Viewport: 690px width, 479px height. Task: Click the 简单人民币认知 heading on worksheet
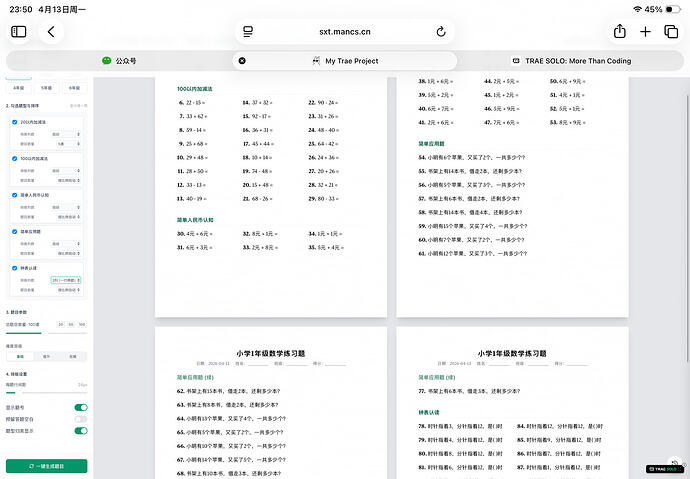[195, 220]
